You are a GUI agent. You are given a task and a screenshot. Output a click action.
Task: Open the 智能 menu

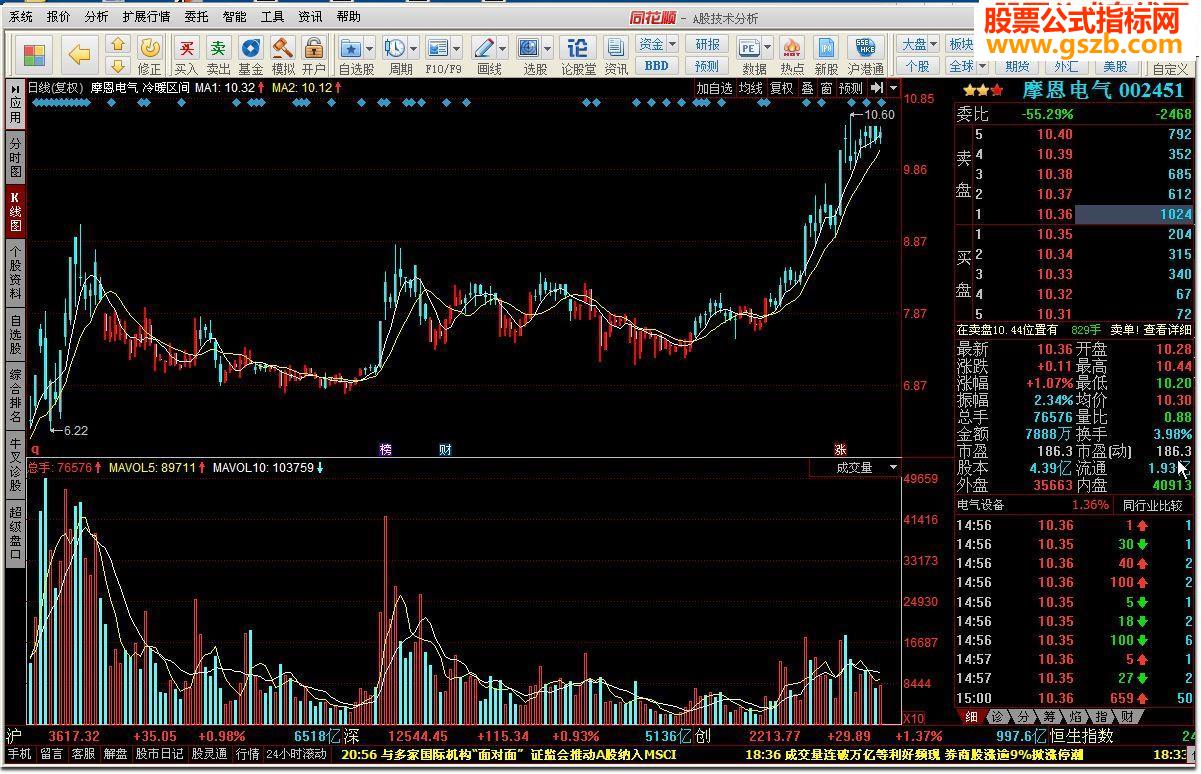pos(235,17)
